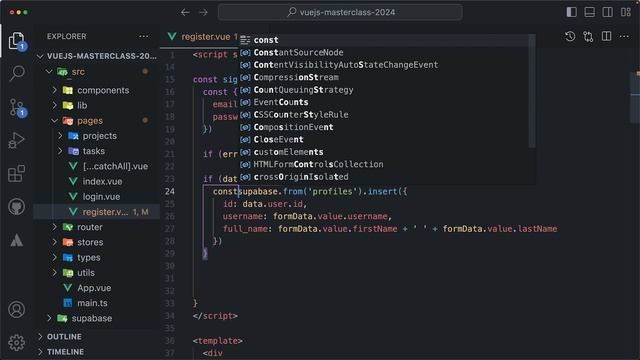Select register.vue in the file tree
This screenshot has height=360, width=640.
(x=97, y=212)
